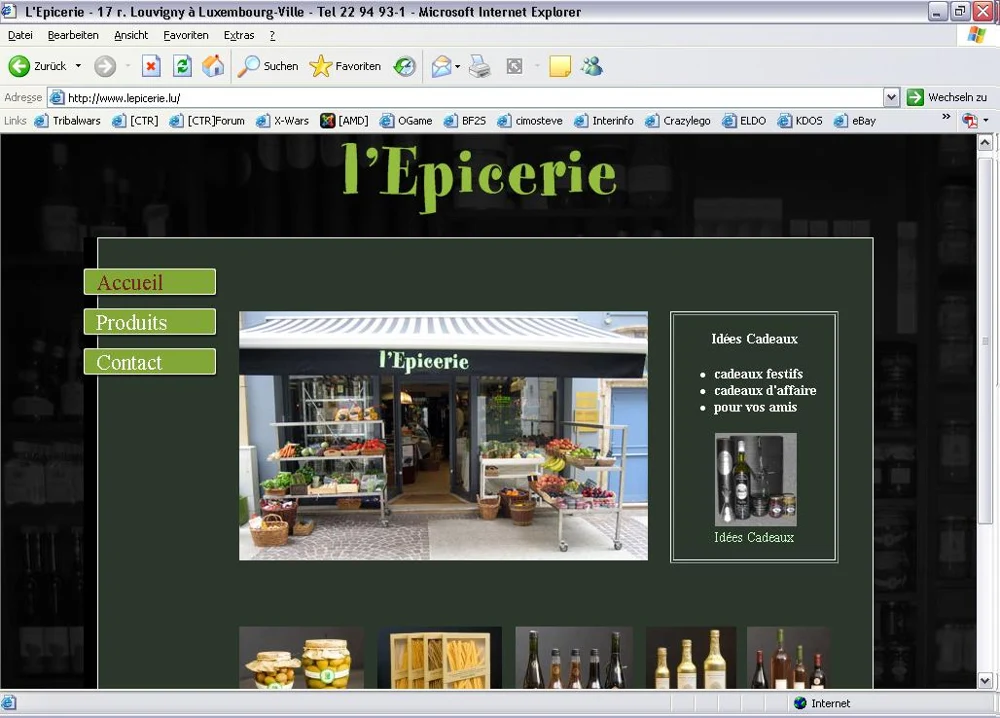Go back with the Zurück button
This screenshot has width=1000, height=718.
click(x=37, y=66)
